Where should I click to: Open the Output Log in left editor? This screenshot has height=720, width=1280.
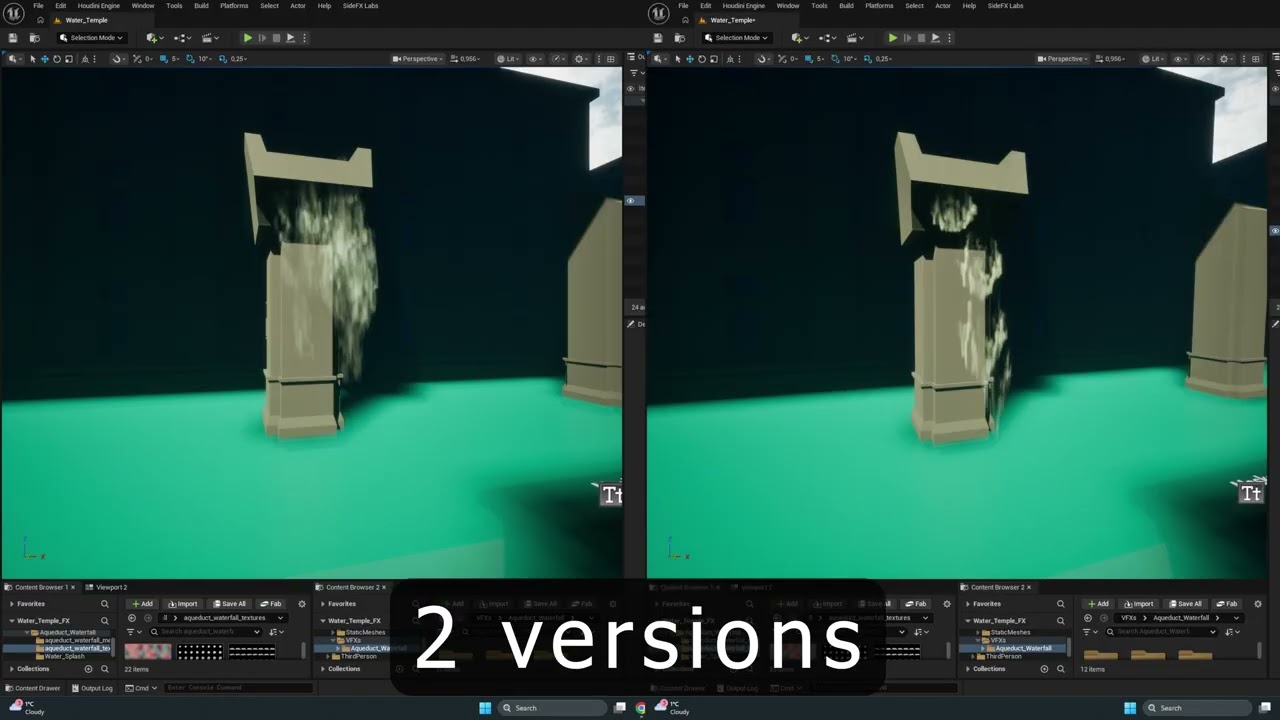click(x=92, y=688)
